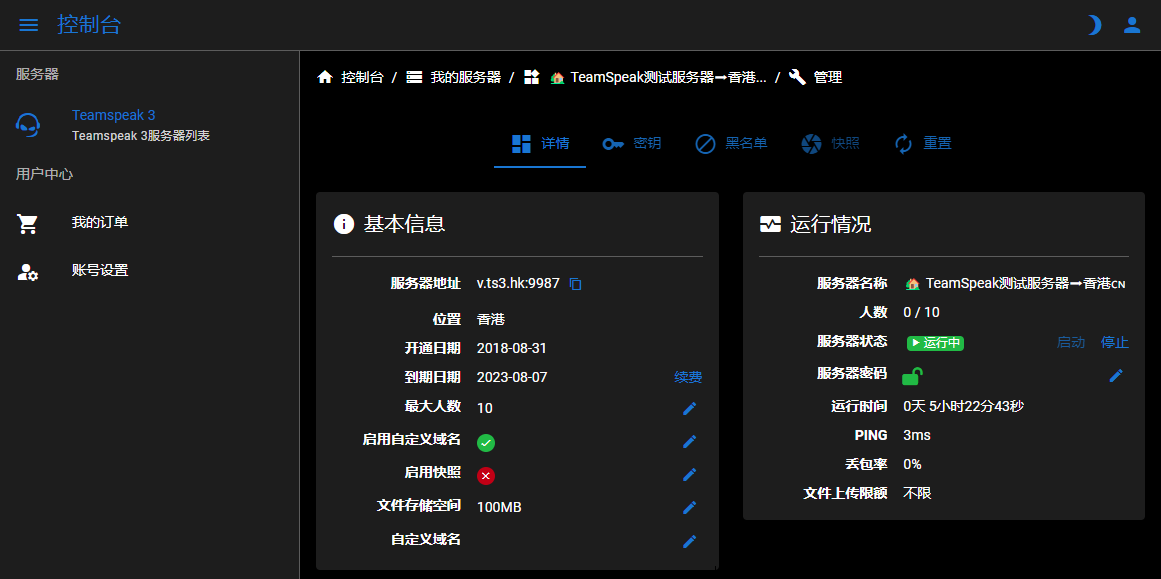Open the hamburger navigation menu
Screen dimensions: 1161x579
[28, 25]
